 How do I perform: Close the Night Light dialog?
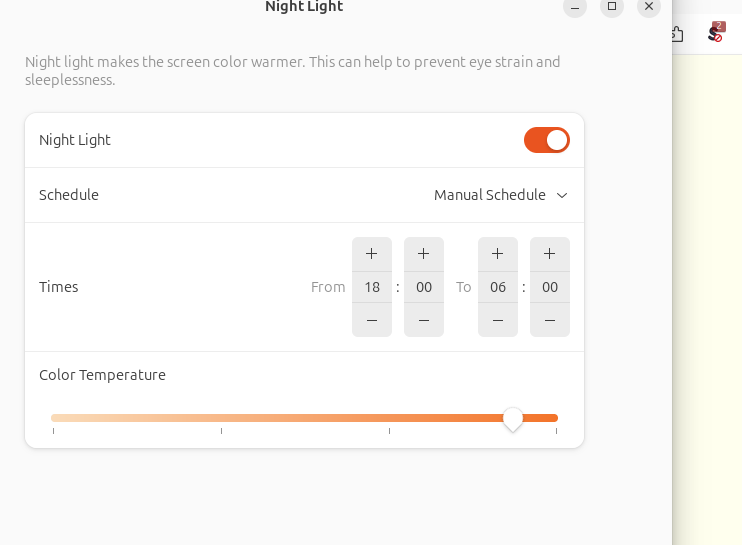(x=649, y=7)
